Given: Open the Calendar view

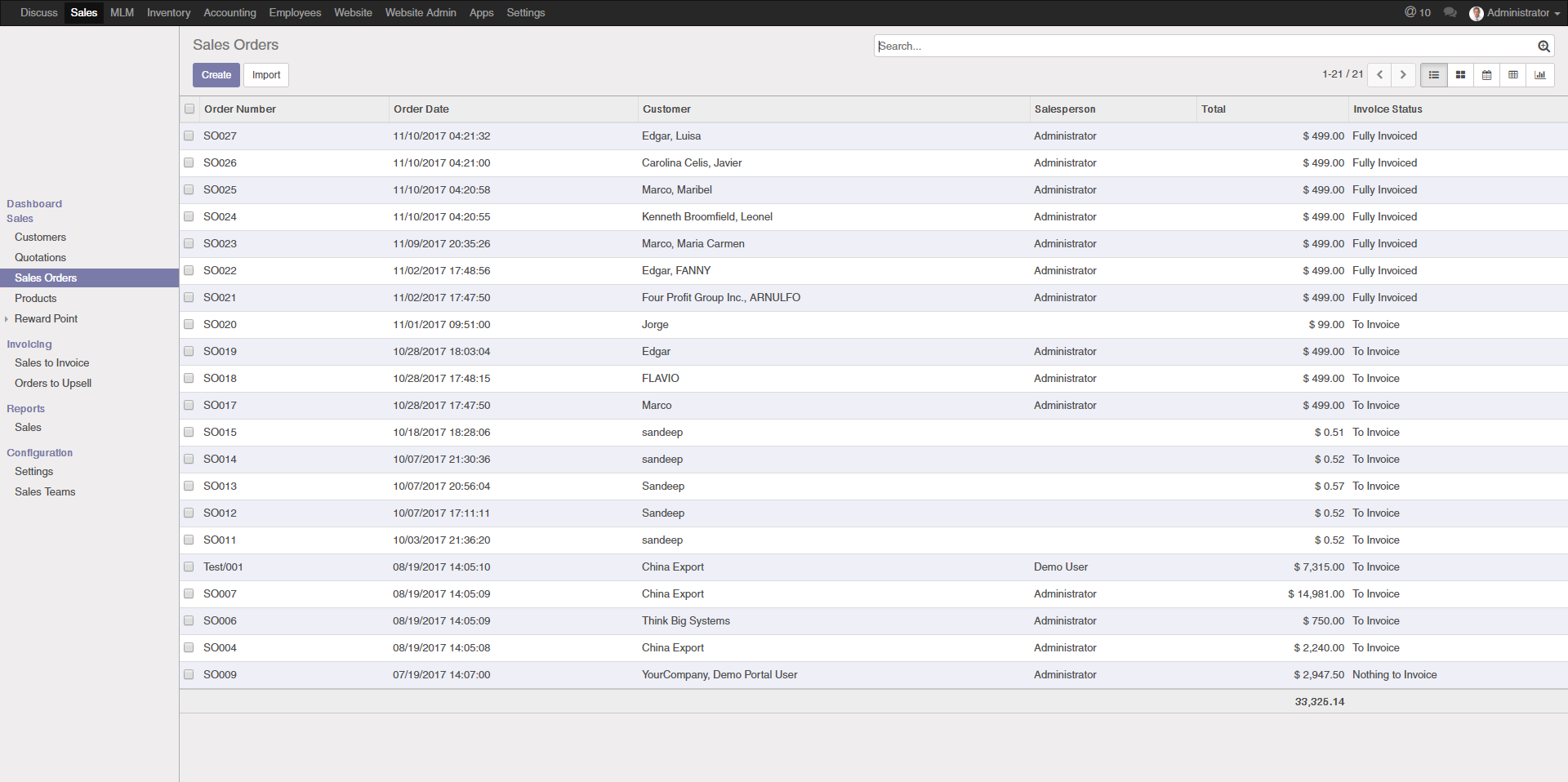Looking at the screenshot, I should click(1486, 74).
